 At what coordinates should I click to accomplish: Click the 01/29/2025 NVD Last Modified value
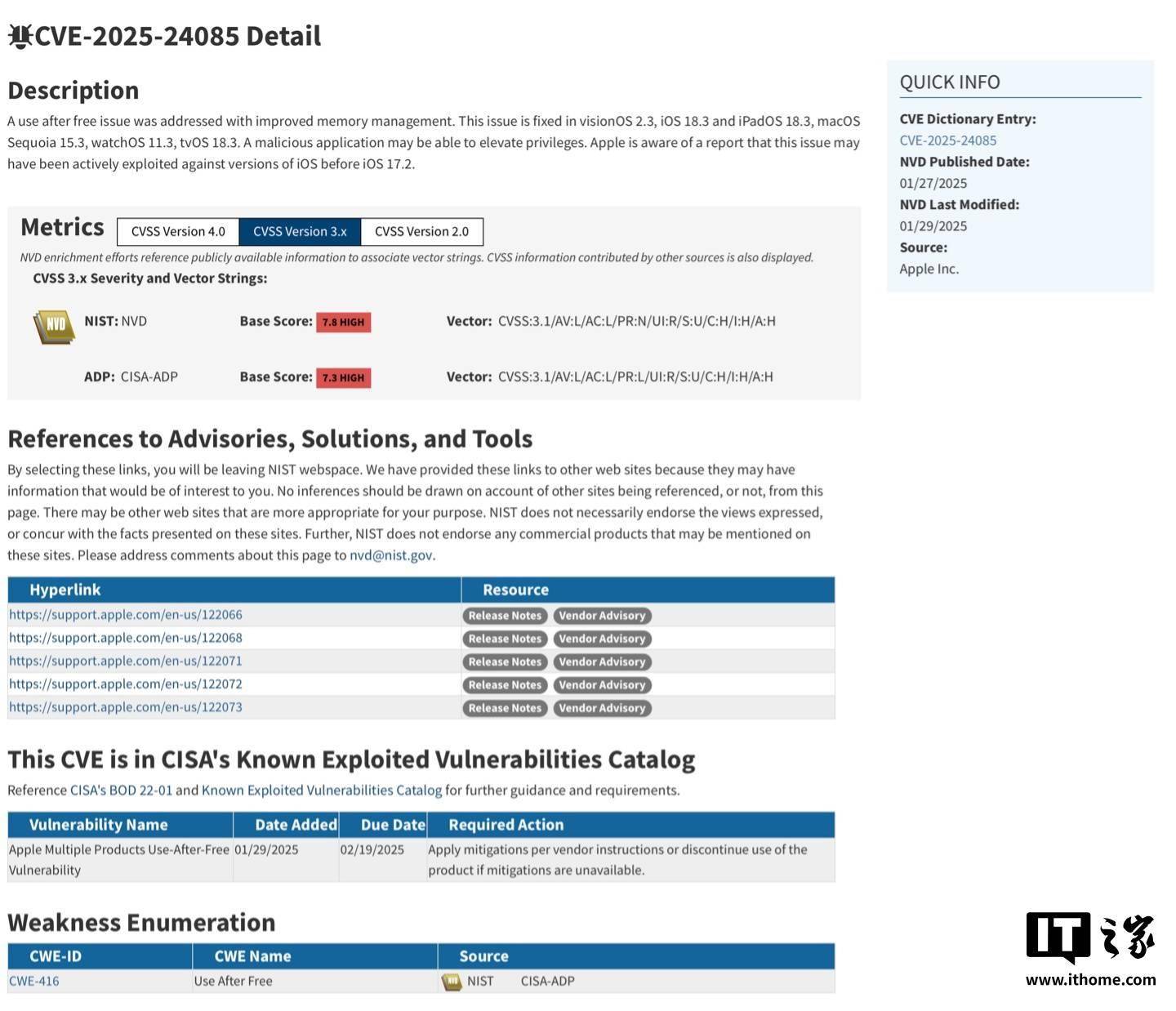pyautogui.click(x=933, y=226)
